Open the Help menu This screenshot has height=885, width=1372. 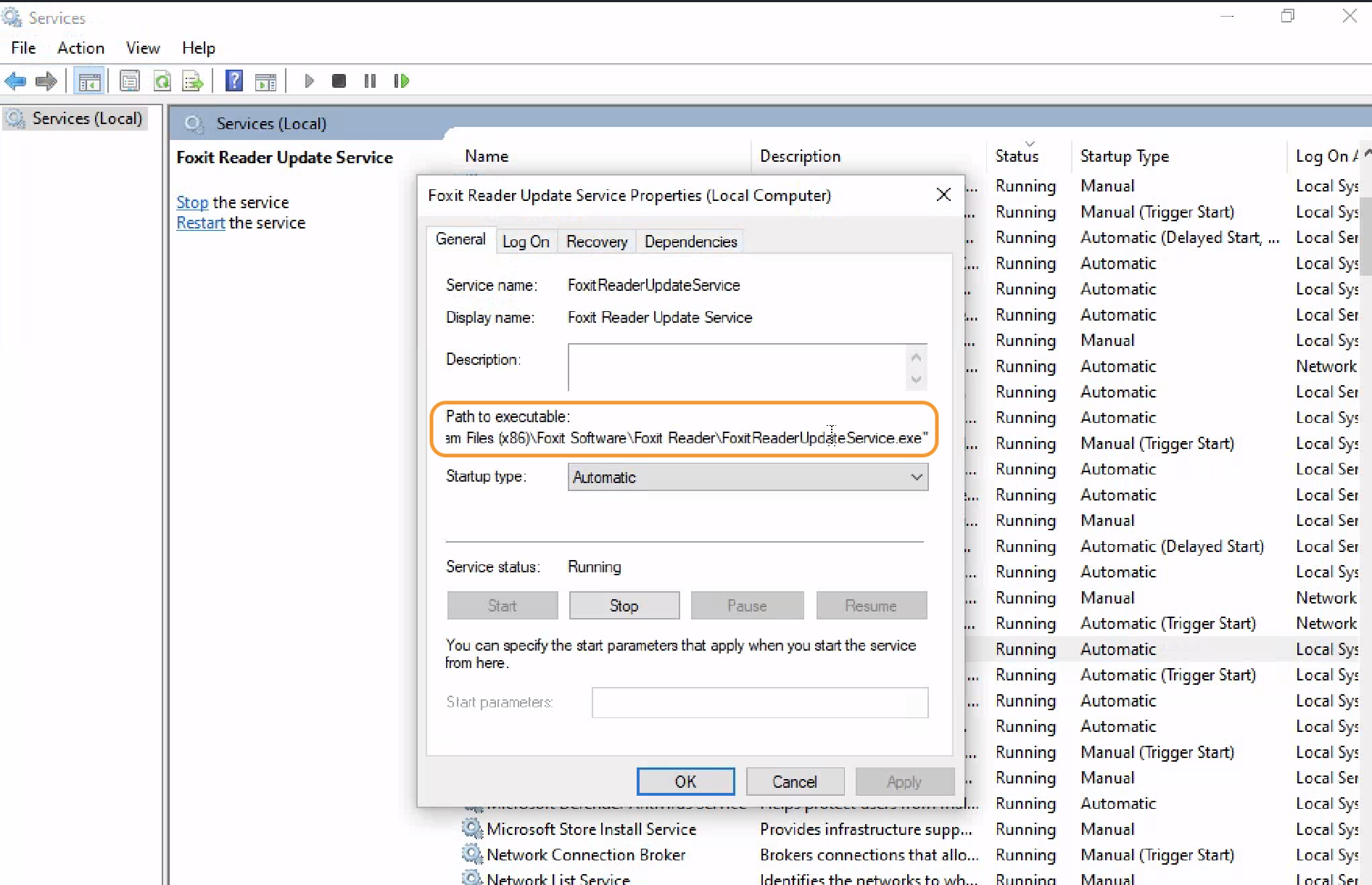(x=199, y=48)
